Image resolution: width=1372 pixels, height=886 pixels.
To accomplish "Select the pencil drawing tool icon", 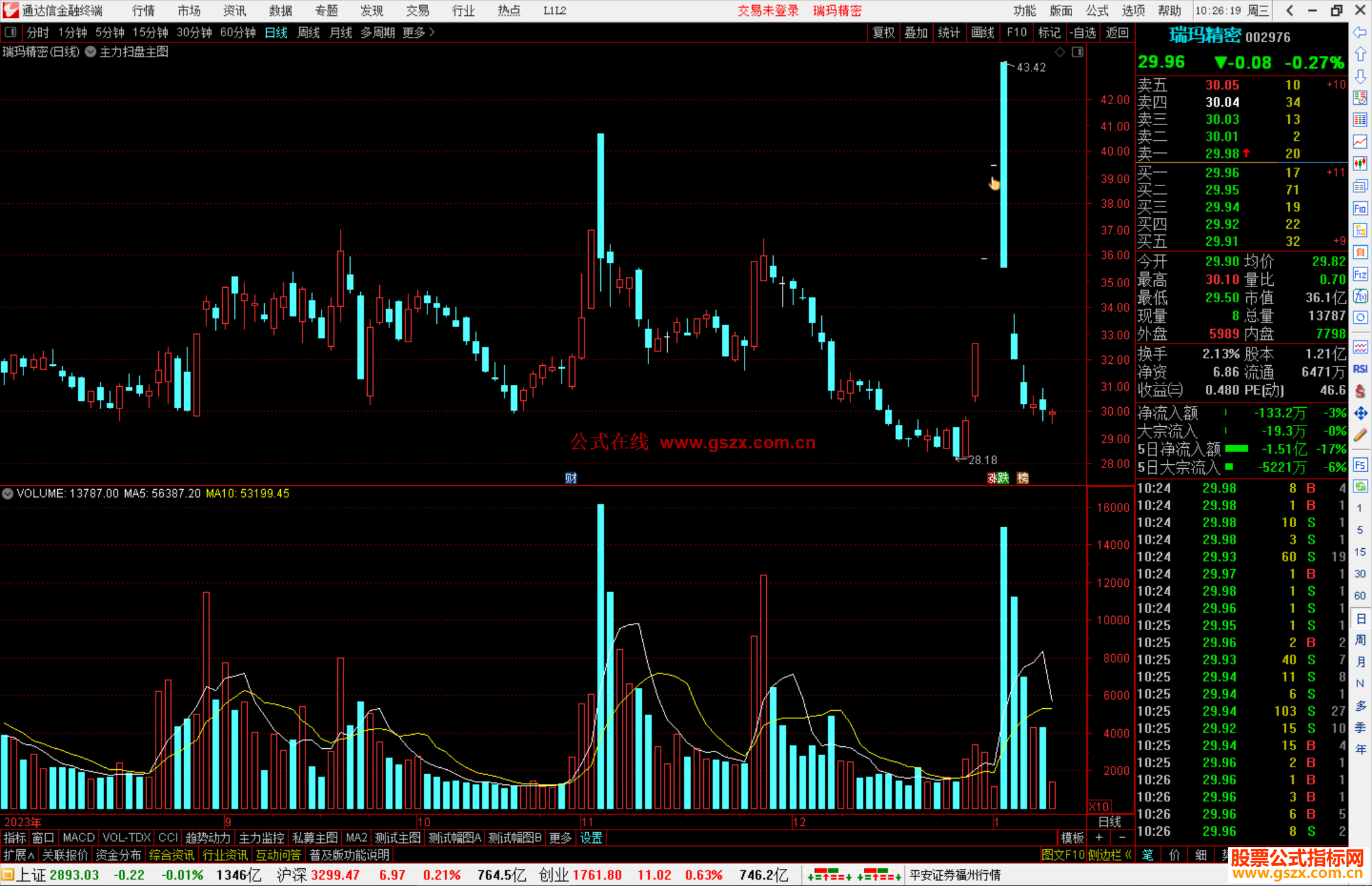I will pyautogui.click(x=1360, y=435).
